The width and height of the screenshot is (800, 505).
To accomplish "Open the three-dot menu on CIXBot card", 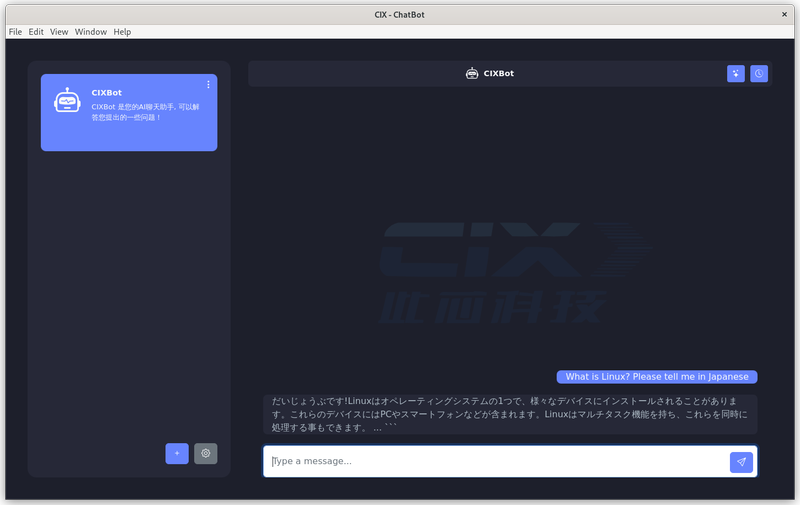I will (x=208, y=85).
